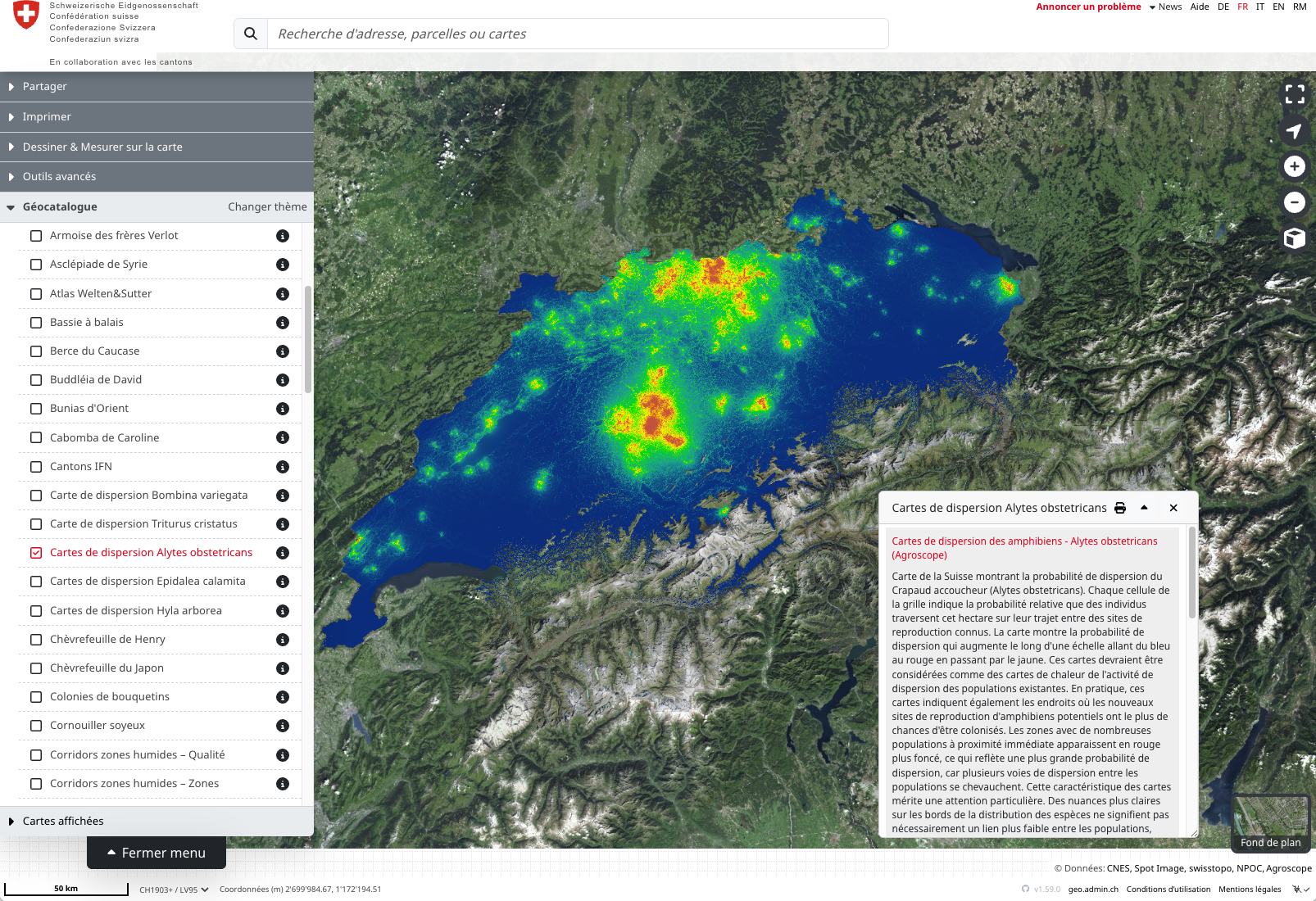The image size is (1316, 901).
Task: Switch language to DE
Action: click(1223, 7)
